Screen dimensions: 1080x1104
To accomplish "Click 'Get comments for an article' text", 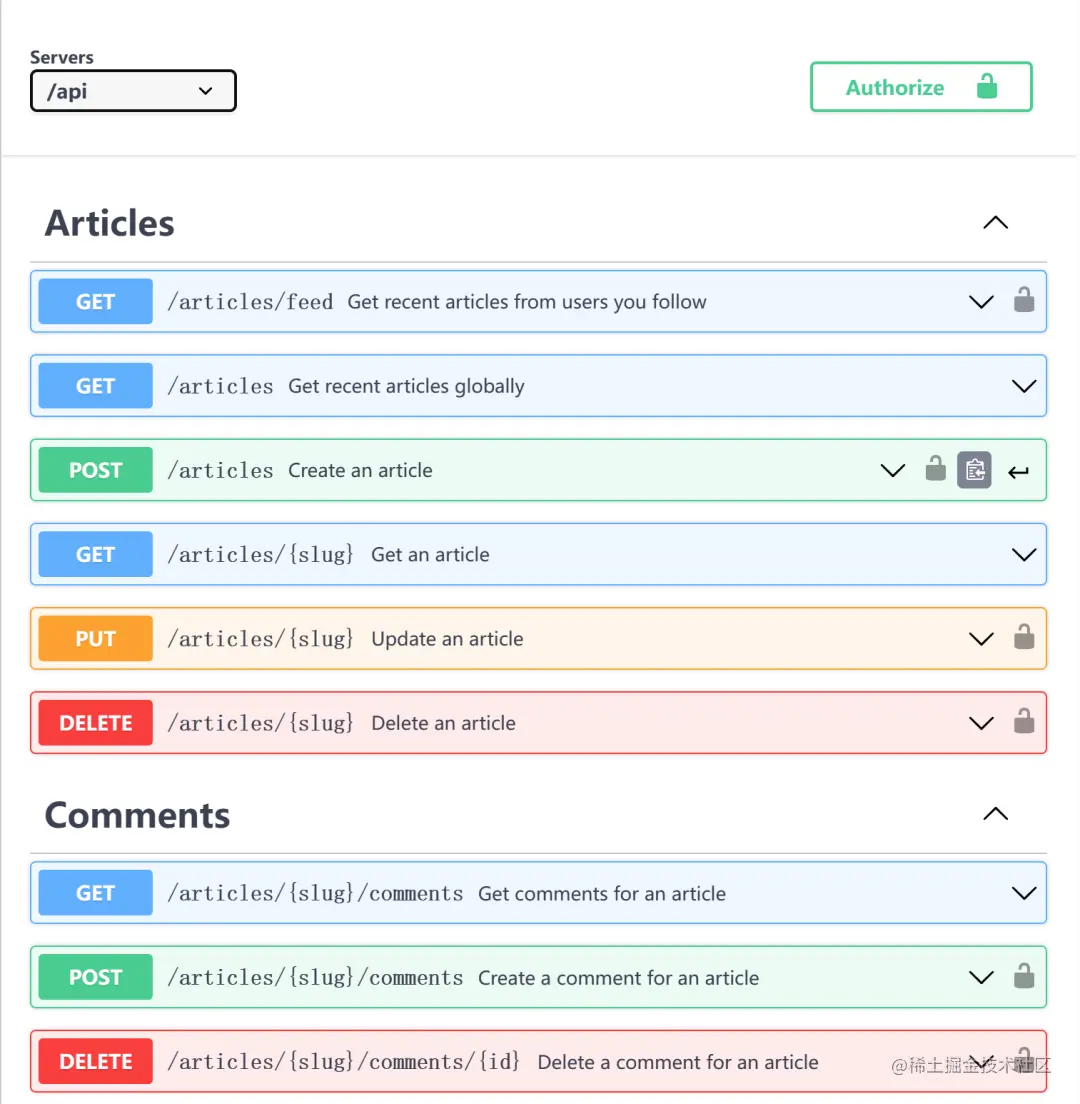I will pyautogui.click(x=601, y=893).
